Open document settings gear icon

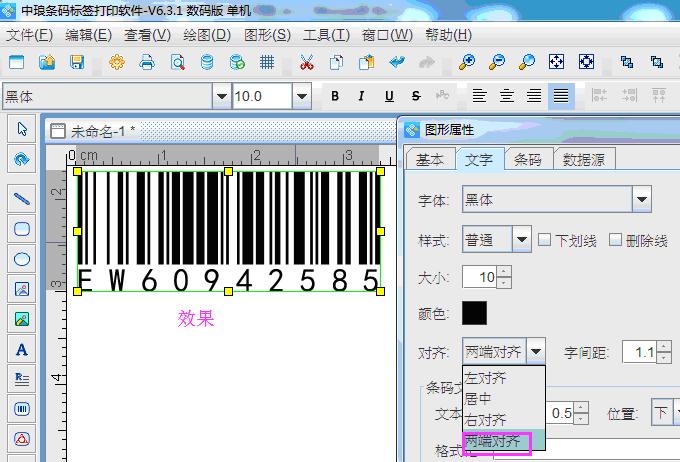click(x=117, y=62)
